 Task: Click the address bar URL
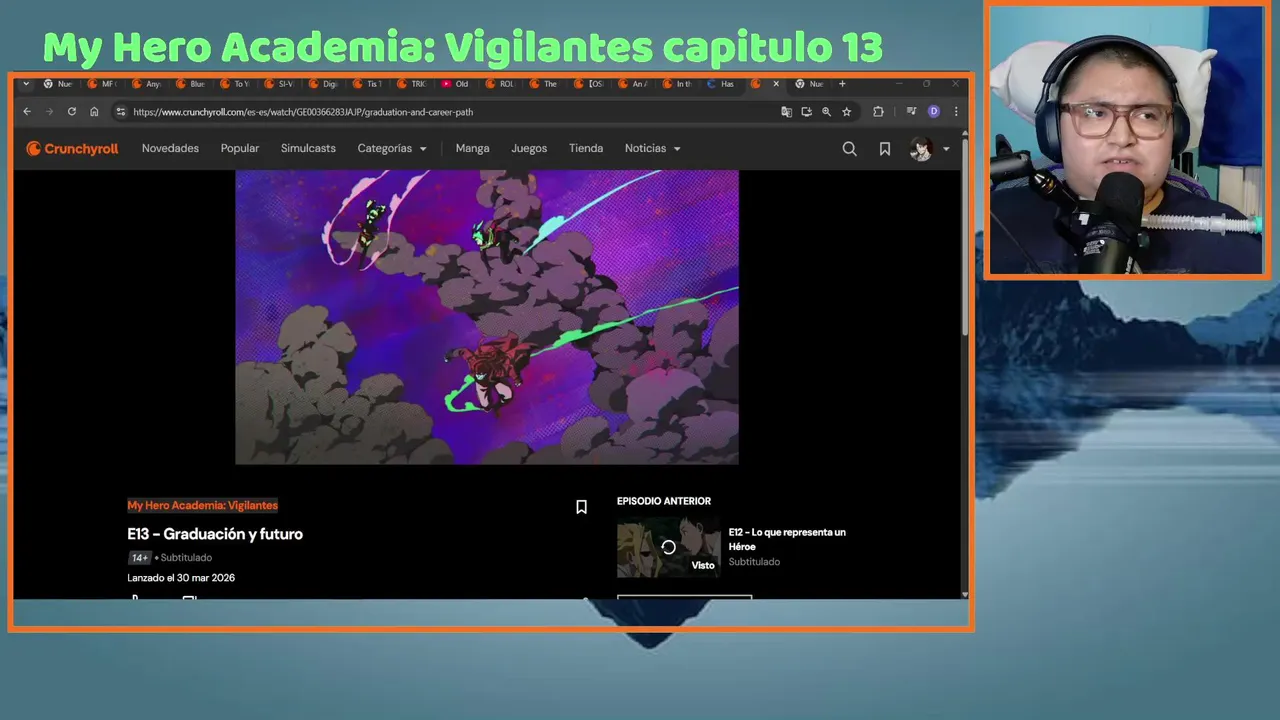point(303,112)
